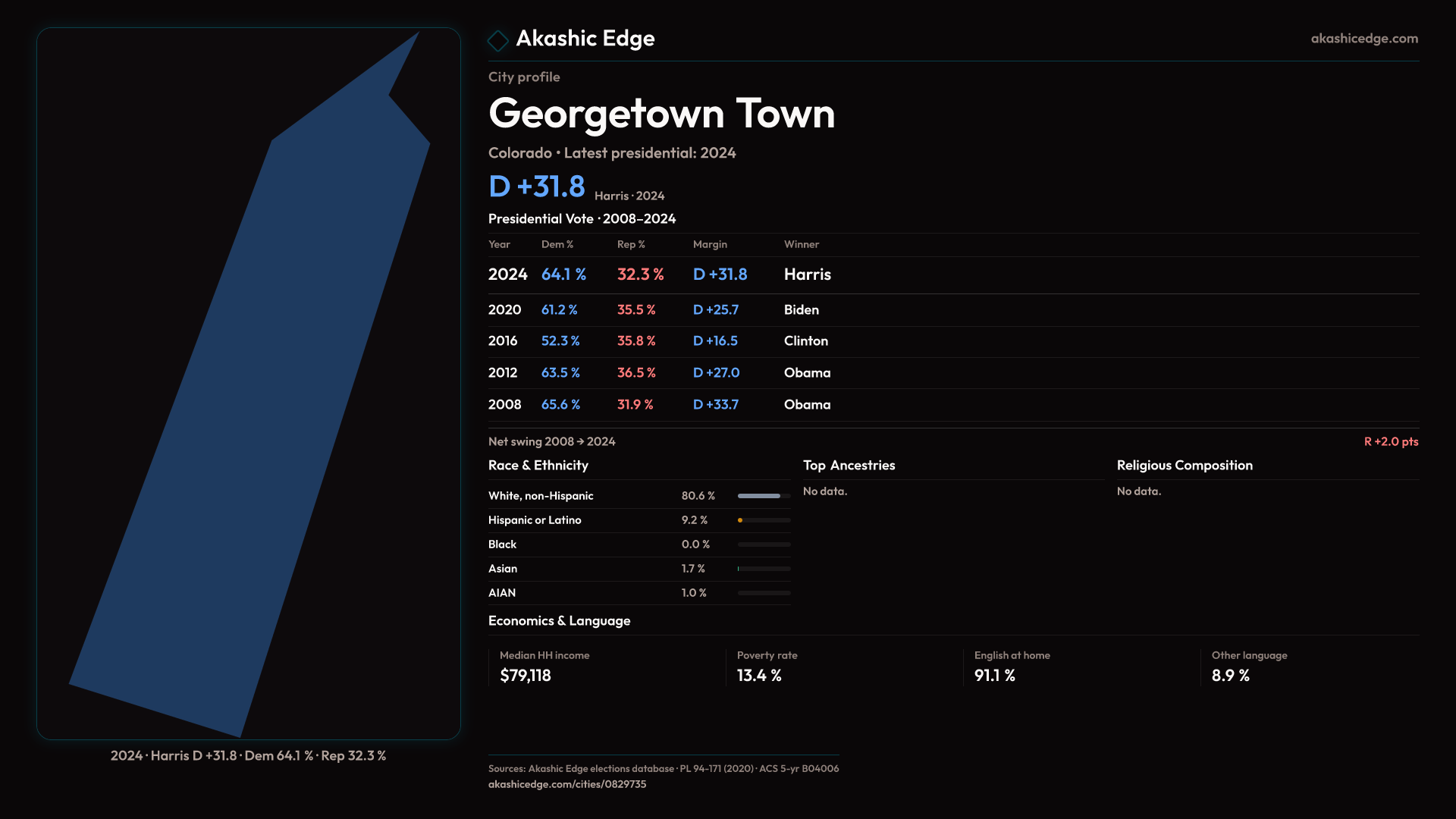This screenshot has height=819, width=1456.
Task: Click the Akashic Edge diamond logo icon
Action: 498,40
